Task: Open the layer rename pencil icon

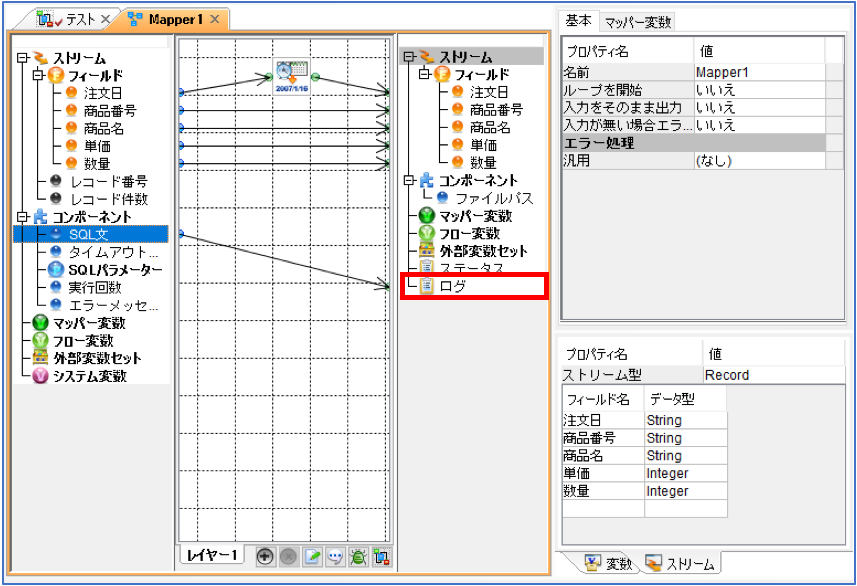Action: tap(312, 556)
